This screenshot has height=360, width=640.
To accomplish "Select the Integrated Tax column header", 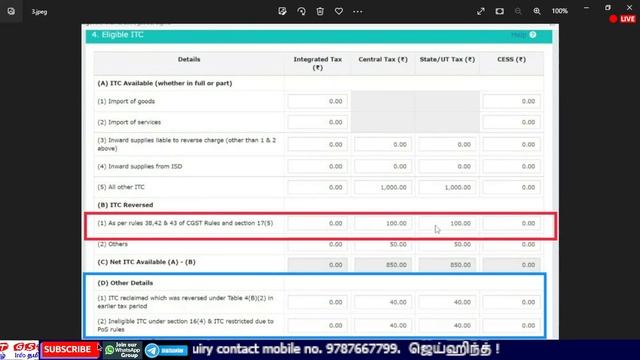I will [318, 63].
